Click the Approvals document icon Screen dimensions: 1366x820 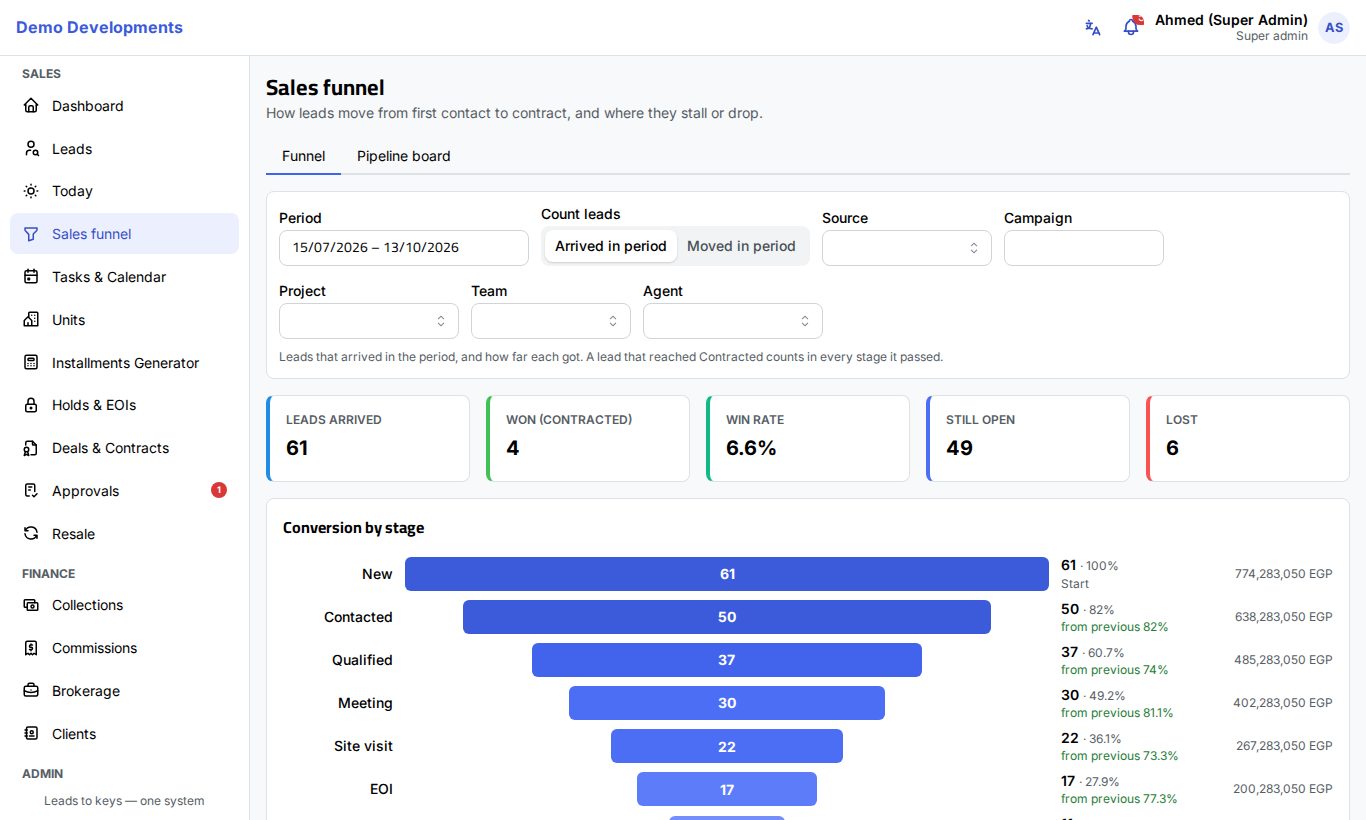(x=31, y=491)
